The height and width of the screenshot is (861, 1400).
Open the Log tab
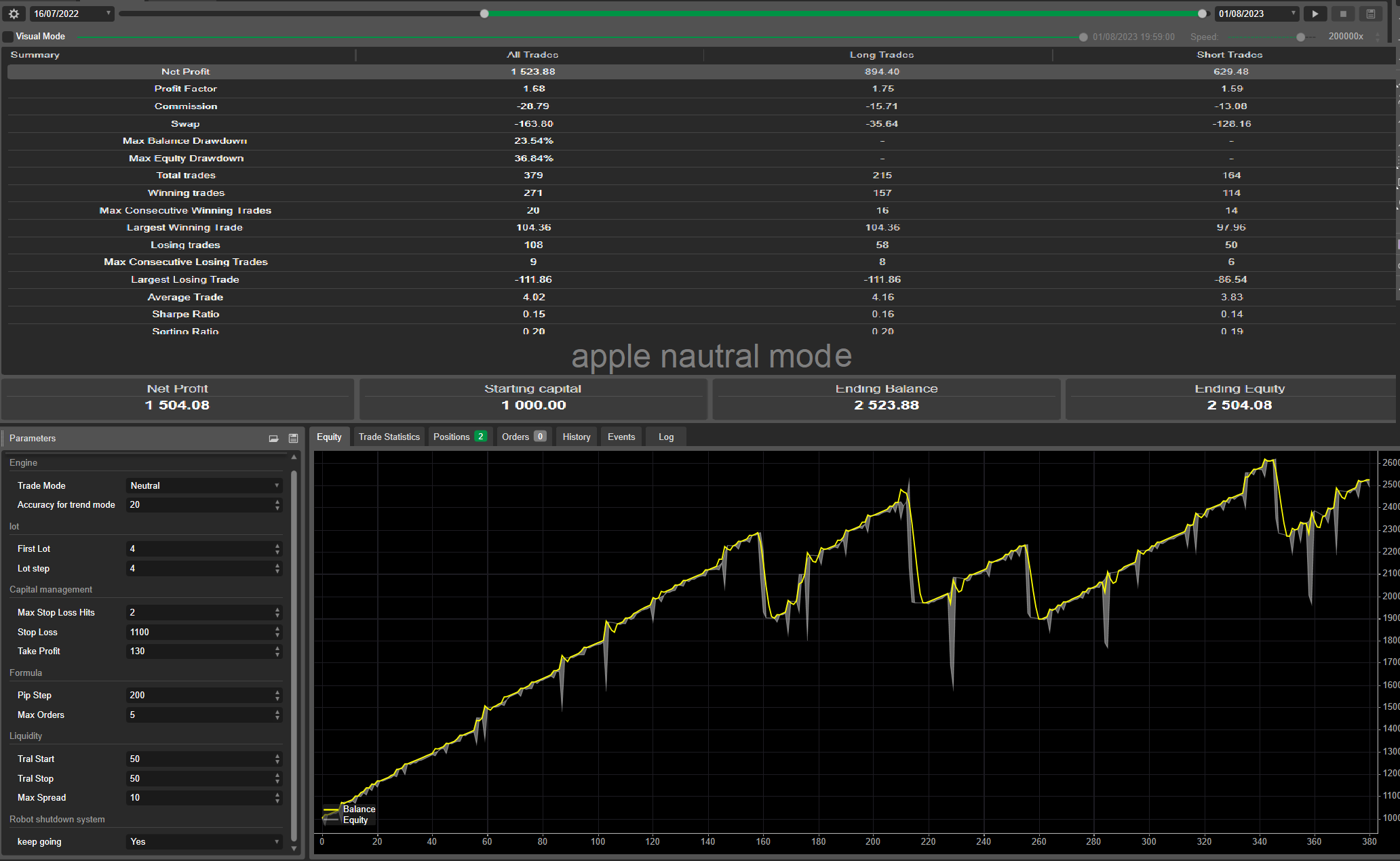(x=666, y=437)
